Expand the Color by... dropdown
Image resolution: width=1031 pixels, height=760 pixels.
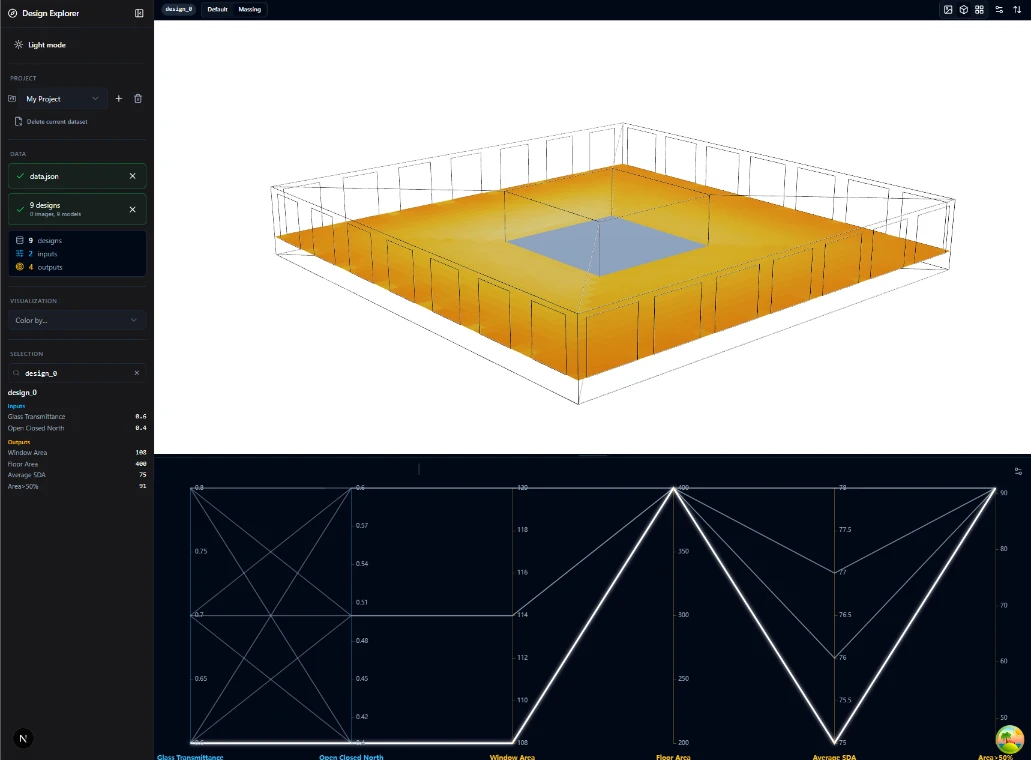pyautogui.click(x=77, y=320)
